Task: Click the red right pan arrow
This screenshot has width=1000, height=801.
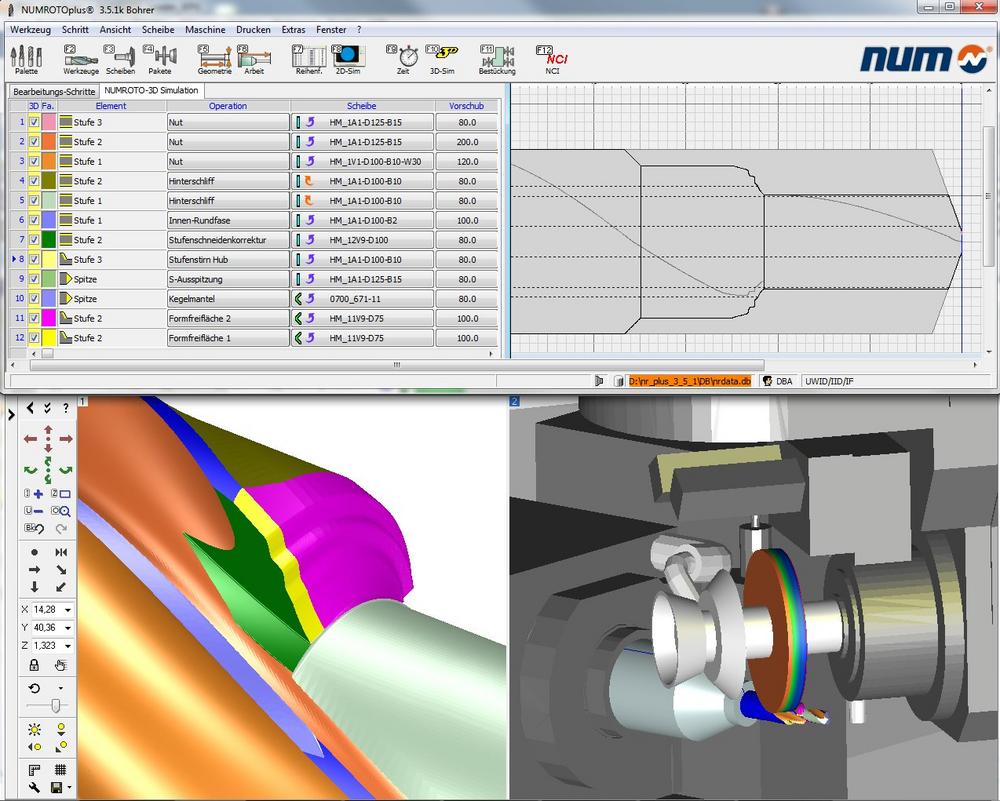Action: pos(66,439)
